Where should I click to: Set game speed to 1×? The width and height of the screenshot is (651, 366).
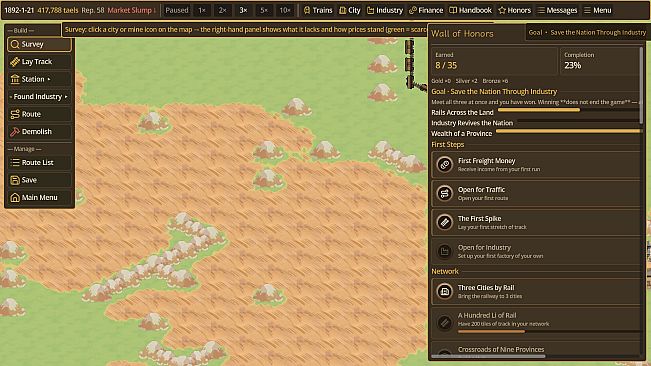click(x=202, y=10)
